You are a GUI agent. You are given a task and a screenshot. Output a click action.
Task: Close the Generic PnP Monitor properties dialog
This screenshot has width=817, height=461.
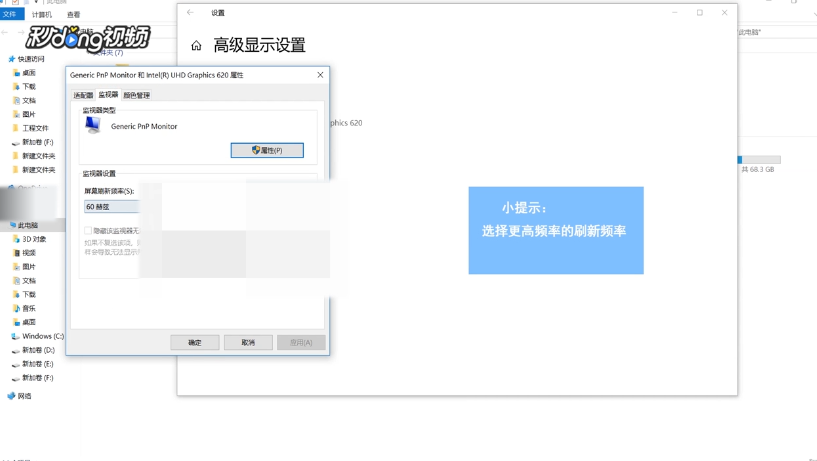point(320,75)
